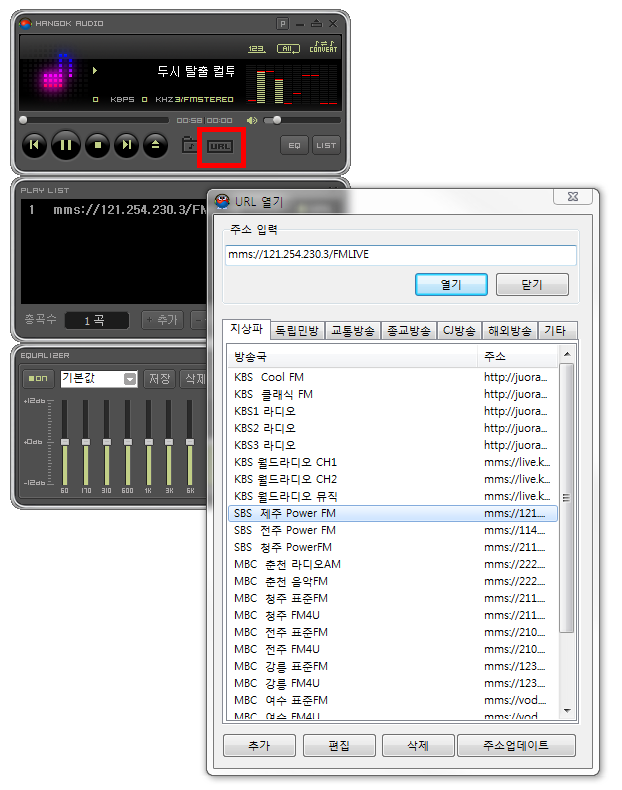
Task: Click the playback seek bar
Action: [x=94, y=120]
